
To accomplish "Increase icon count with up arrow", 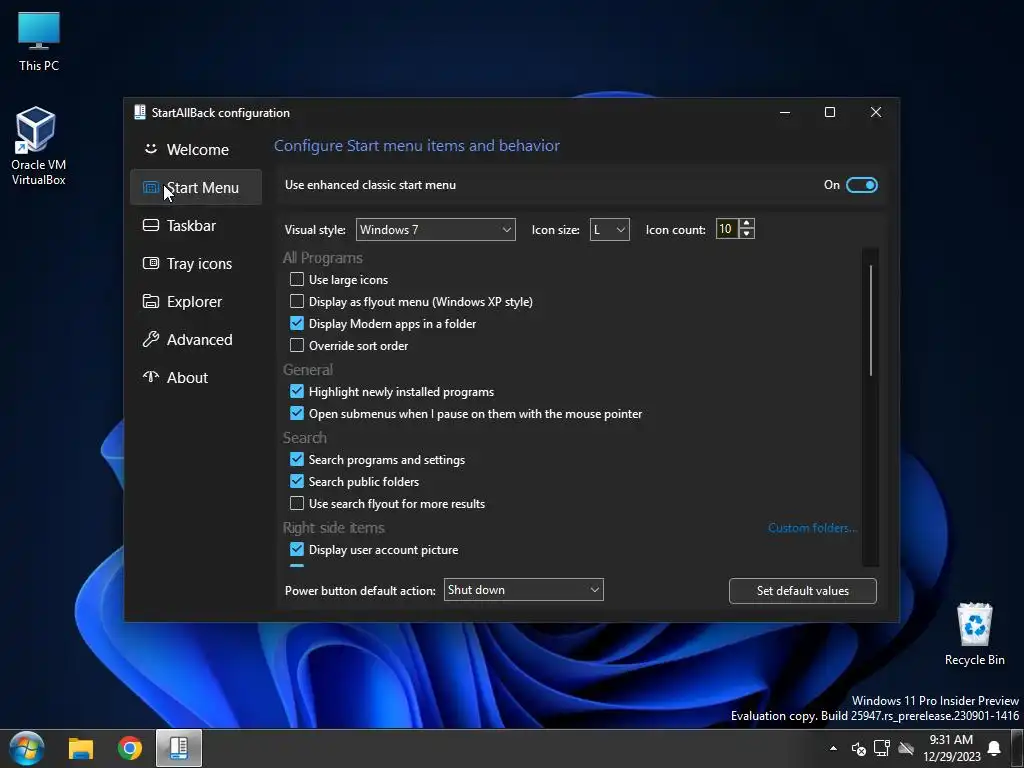I will coord(746,223).
